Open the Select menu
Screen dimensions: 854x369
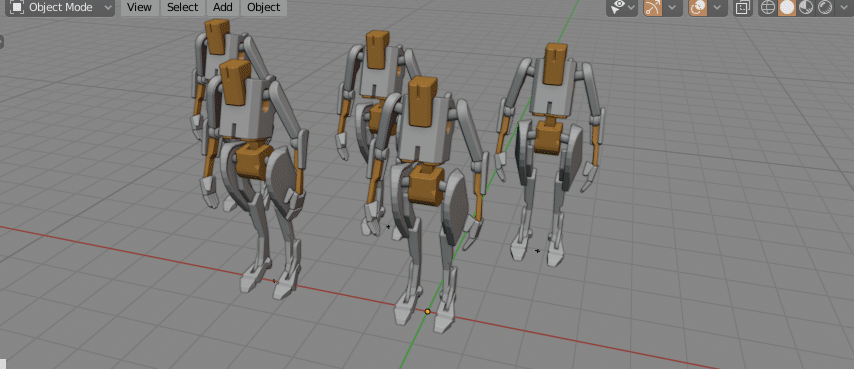click(x=182, y=8)
